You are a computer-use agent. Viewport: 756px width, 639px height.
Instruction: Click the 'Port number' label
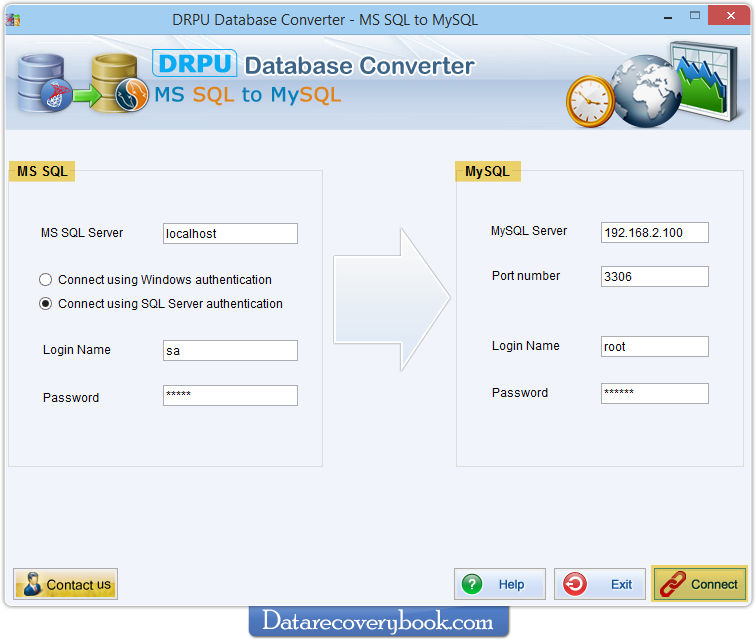pos(526,276)
